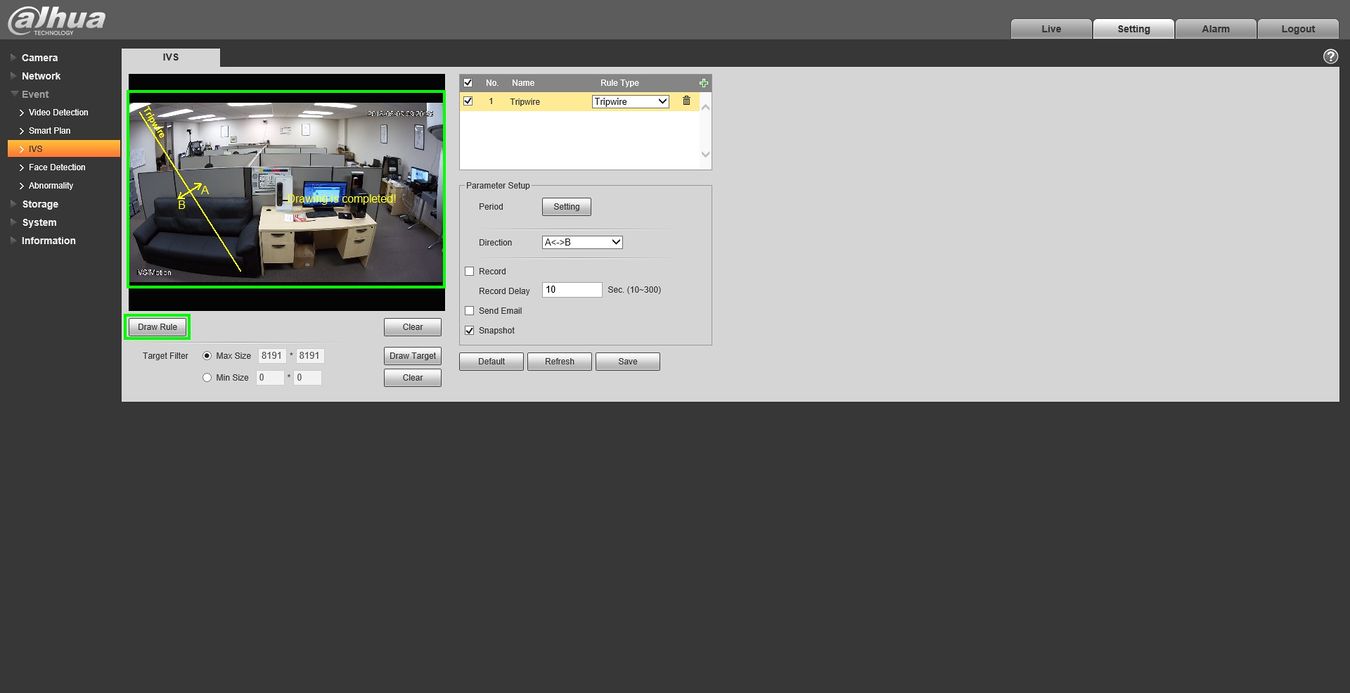
Task: Click the scroll down arrow in rule list
Action: click(706, 154)
